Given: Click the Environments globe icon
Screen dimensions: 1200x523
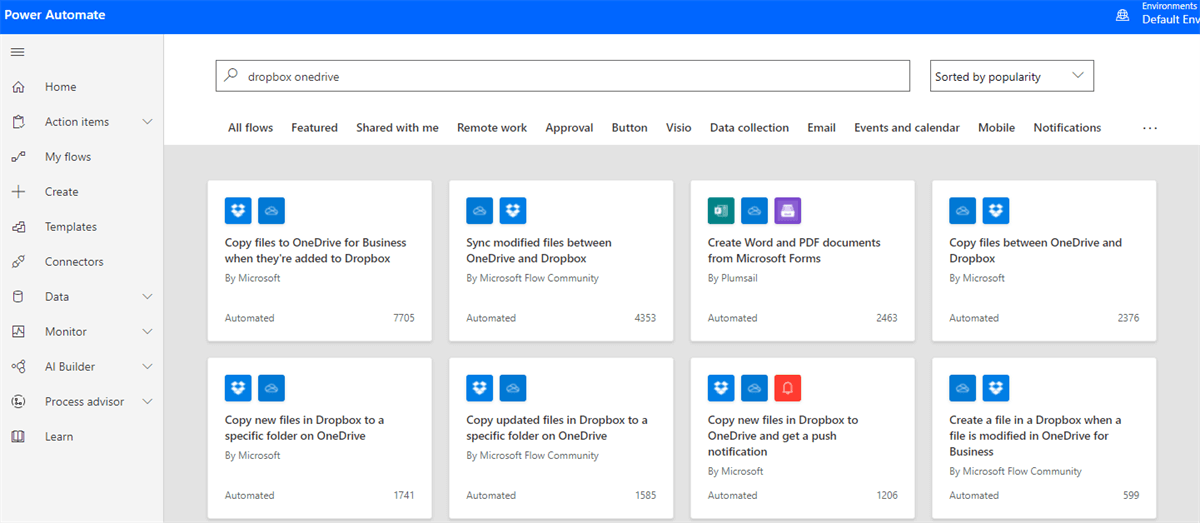Looking at the screenshot, I should point(1122,15).
